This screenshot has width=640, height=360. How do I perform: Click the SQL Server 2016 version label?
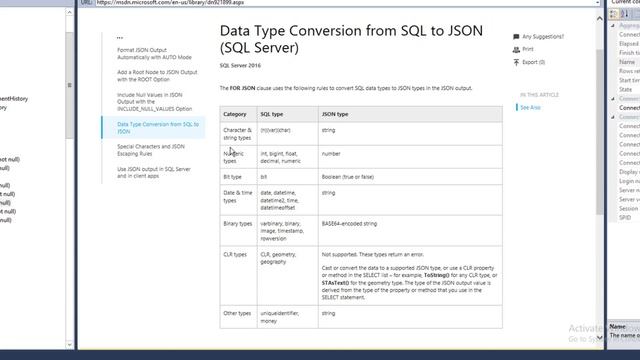pos(240,65)
